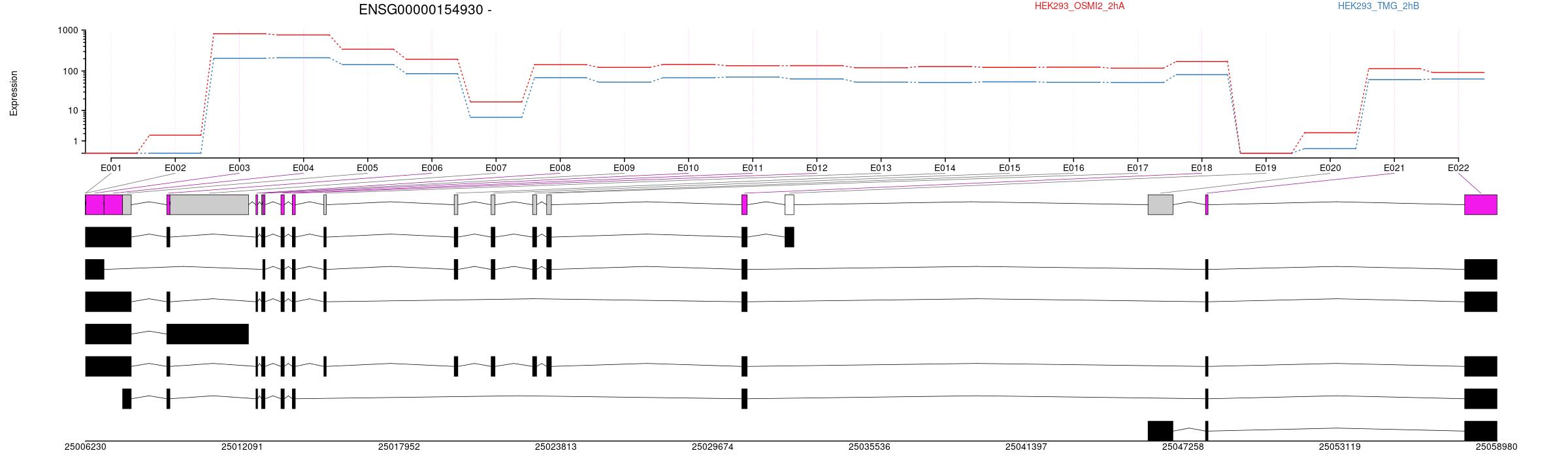Select exon label E019

[x=1266, y=168]
